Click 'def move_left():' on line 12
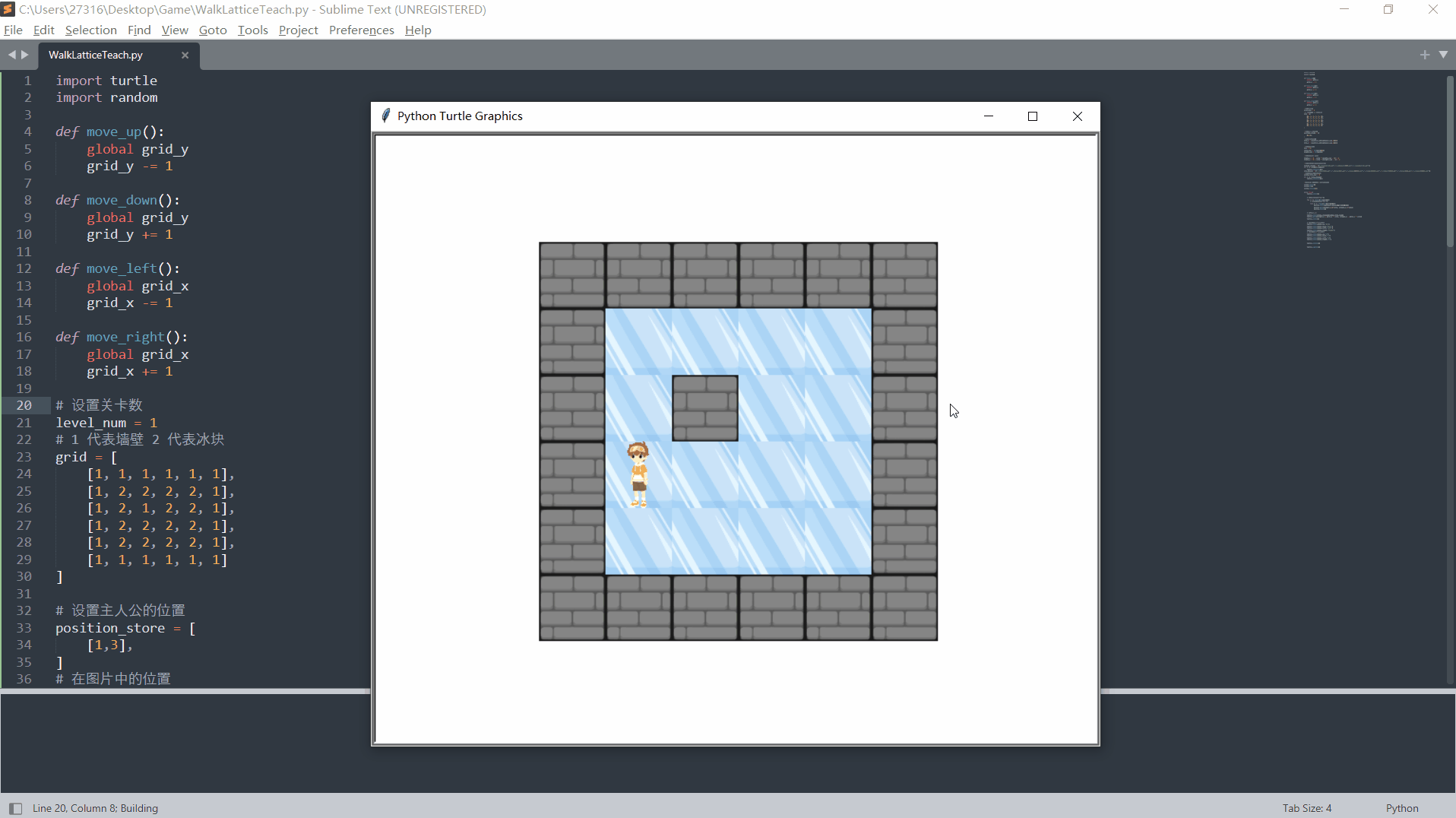Viewport: 1456px width, 818px height. [x=118, y=268]
